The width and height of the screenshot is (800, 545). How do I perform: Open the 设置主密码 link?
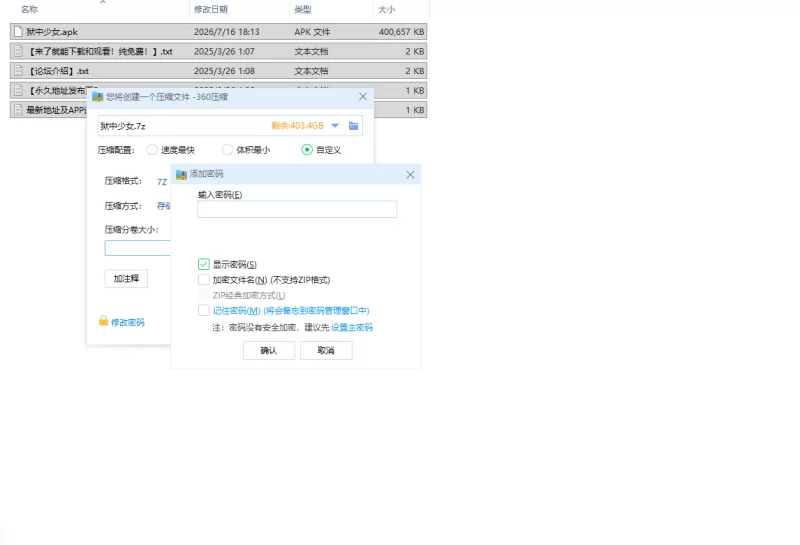pyautogui.click(x=352, y=328)
